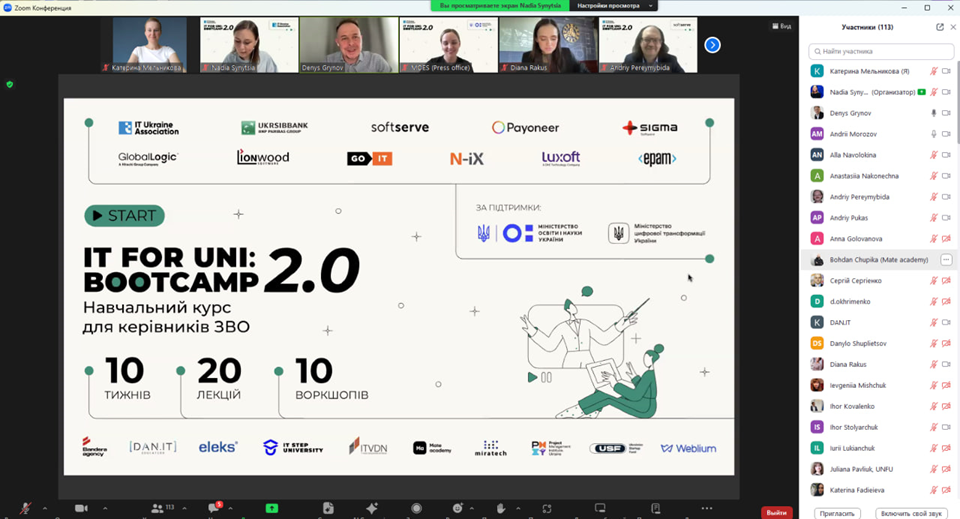Click the record circle icon
Image resolution: width=960 pixels, height=519 pixels.
tap(416, 508)
